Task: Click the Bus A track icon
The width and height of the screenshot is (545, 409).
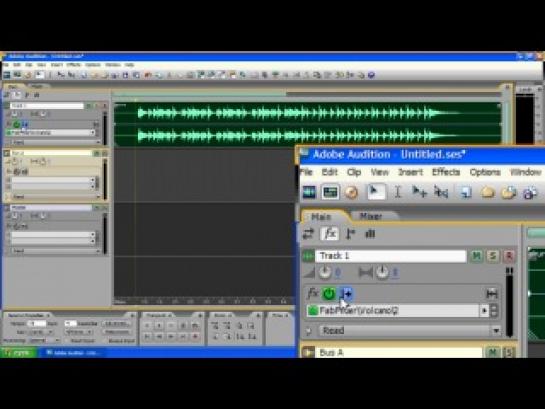Action: (x=308, y=352)
